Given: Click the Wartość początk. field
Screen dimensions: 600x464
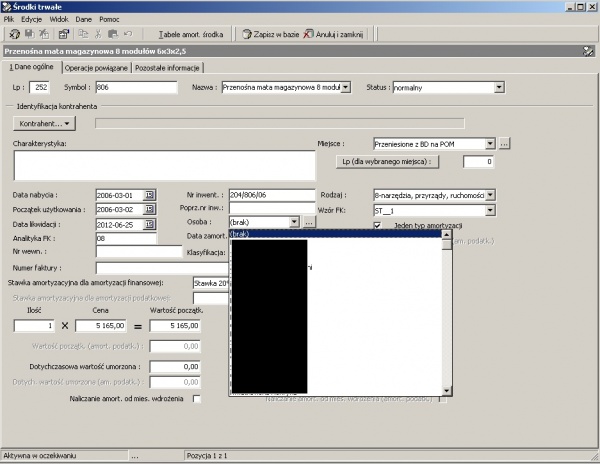Looking at the screenshot, I should [175, 326].
